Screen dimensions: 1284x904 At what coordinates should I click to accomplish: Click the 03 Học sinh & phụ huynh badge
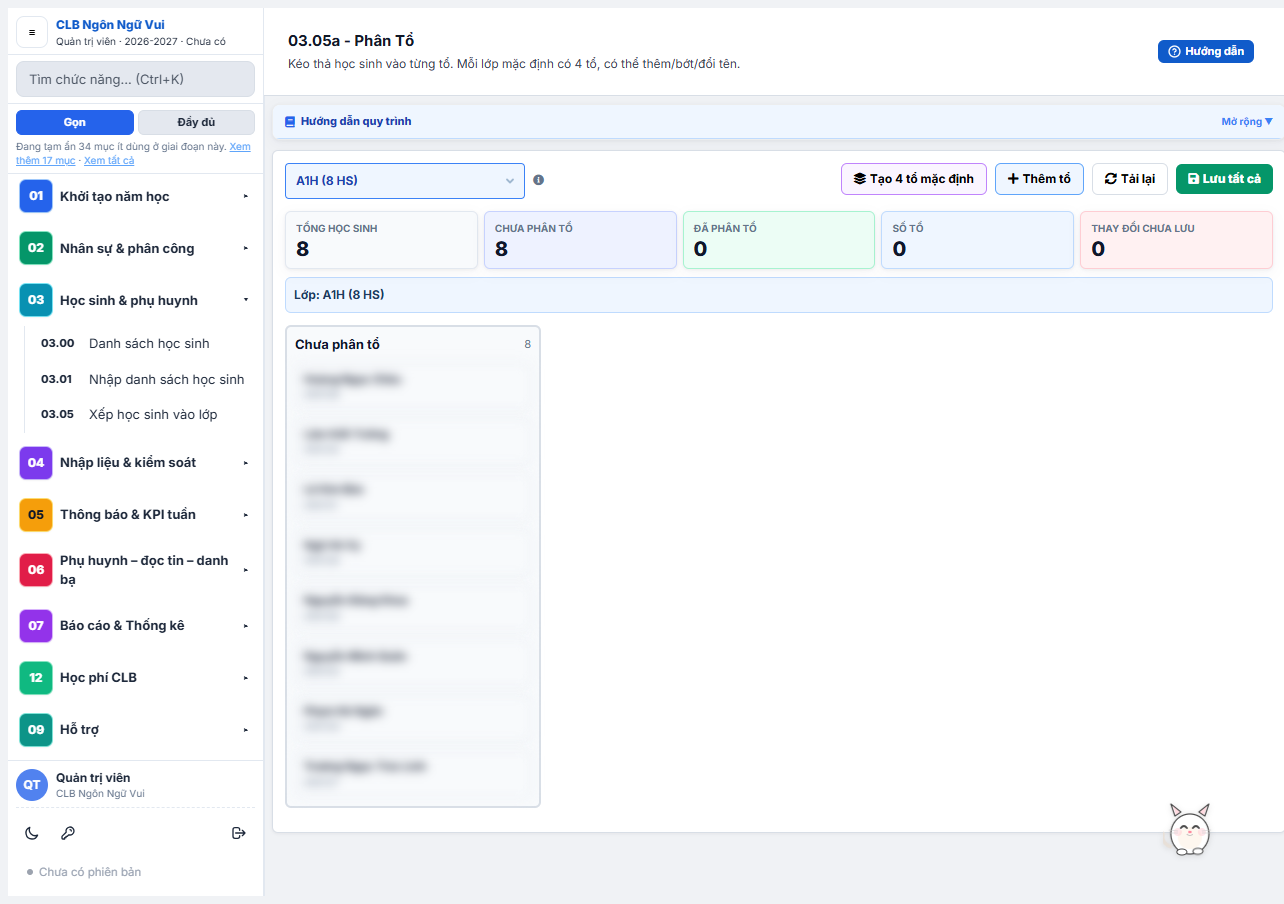click(36, 300)
